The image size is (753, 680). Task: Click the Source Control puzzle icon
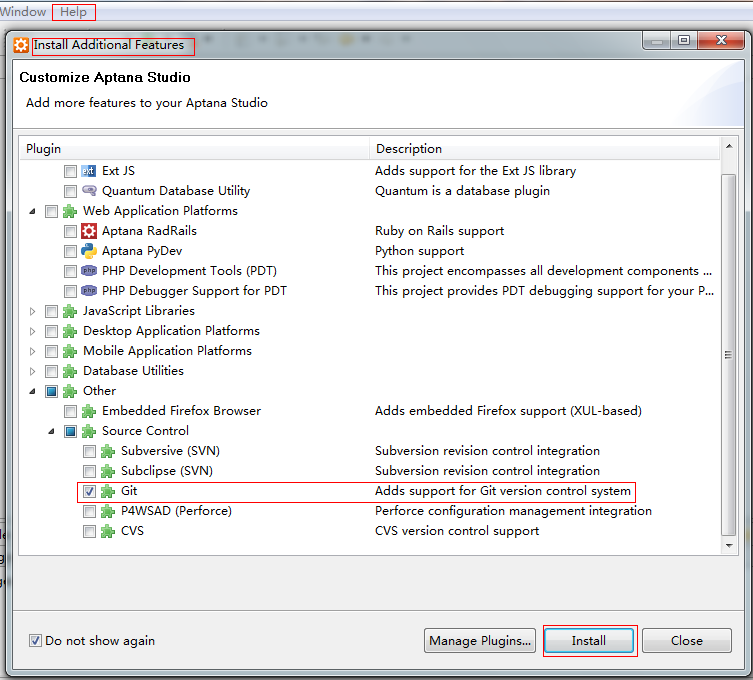tap(89, 431)
